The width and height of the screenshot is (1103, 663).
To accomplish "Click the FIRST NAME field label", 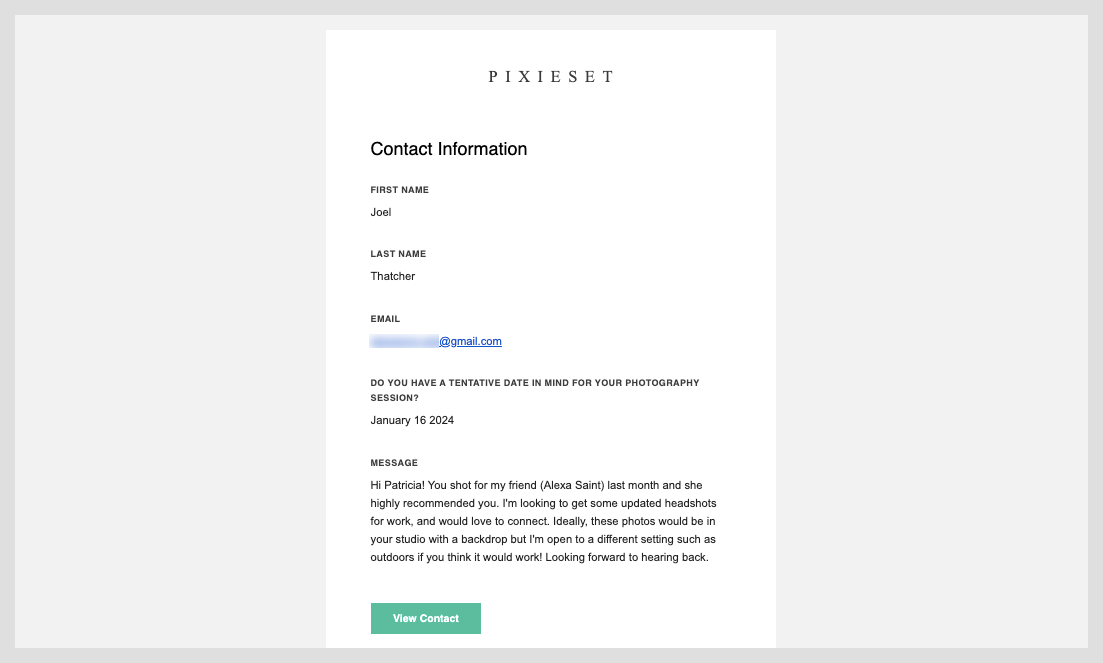I will [399, 189].
